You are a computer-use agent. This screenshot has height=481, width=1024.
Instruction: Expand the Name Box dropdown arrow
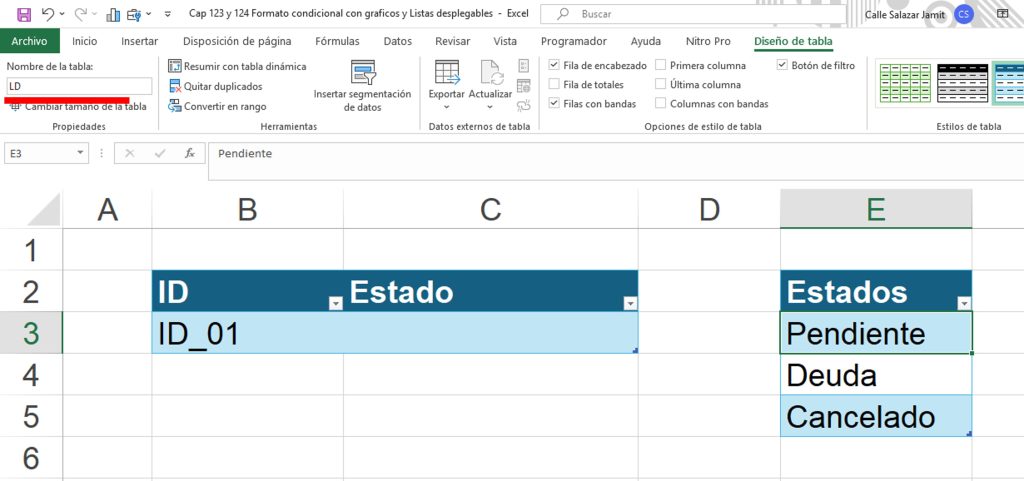click(80, 153)
